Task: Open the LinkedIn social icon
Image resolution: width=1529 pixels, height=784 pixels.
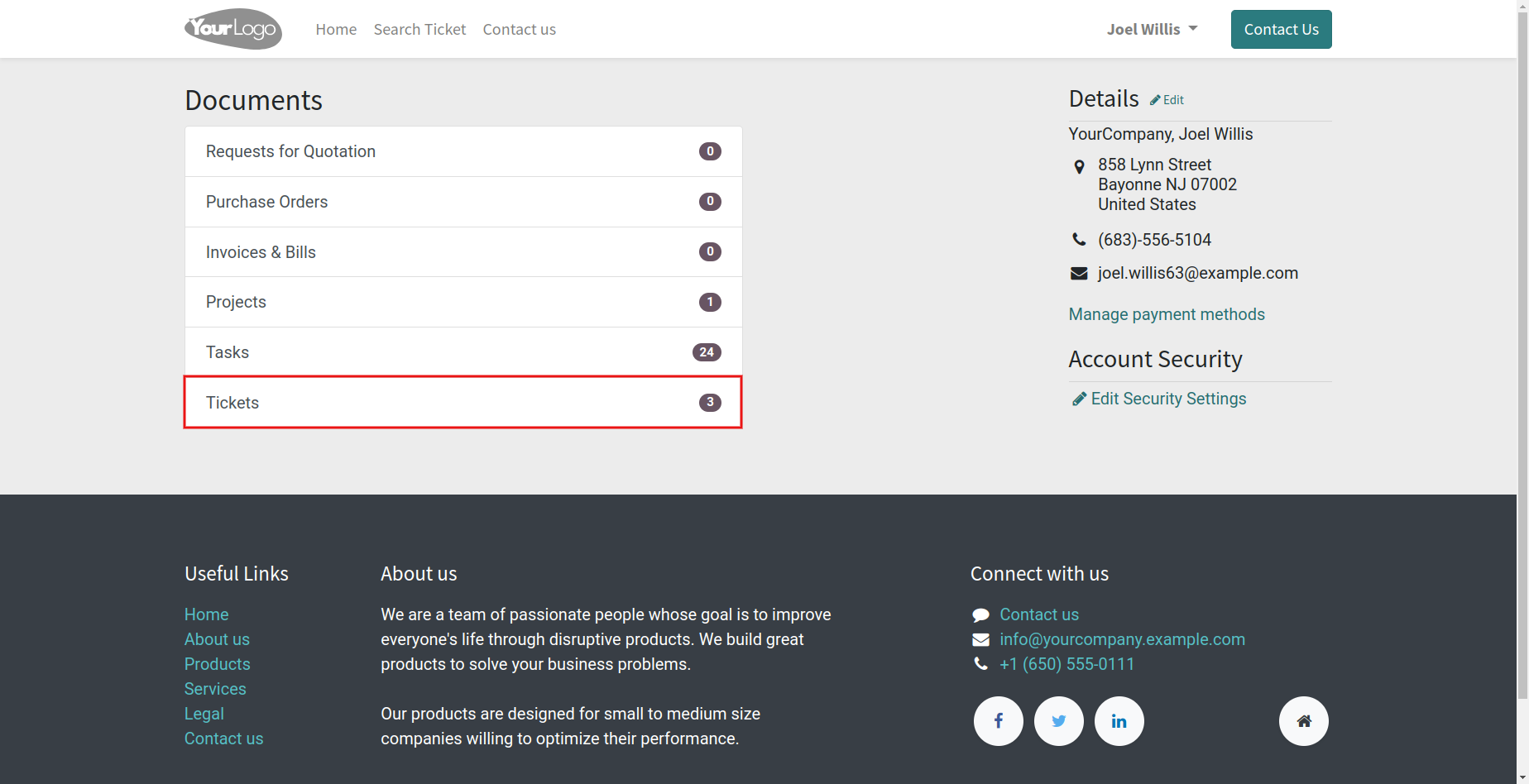Action: point(1119,721)
